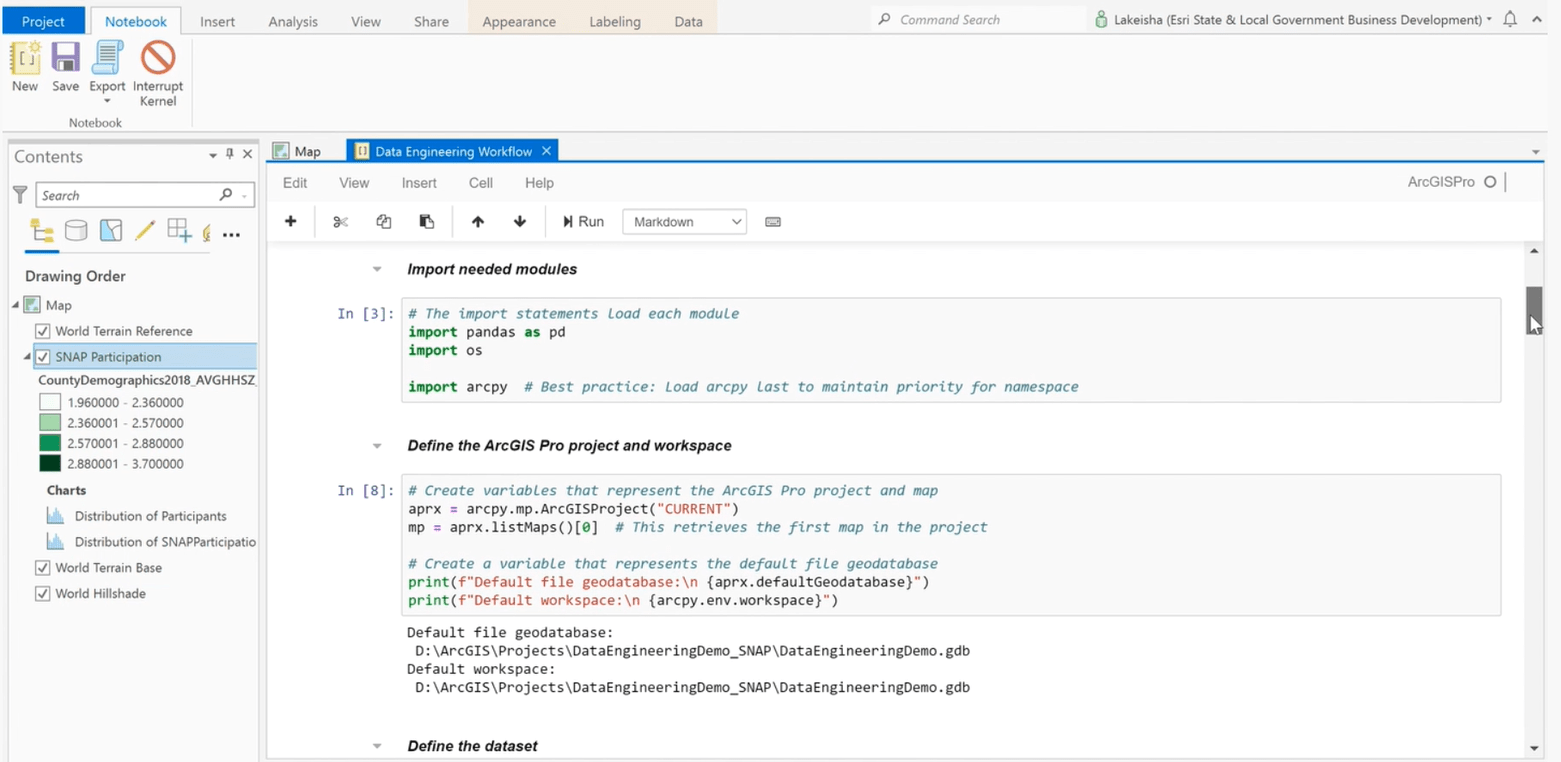Switch to List By Data Source view
The image size is (1561, 762).
(x=76, y=229)
